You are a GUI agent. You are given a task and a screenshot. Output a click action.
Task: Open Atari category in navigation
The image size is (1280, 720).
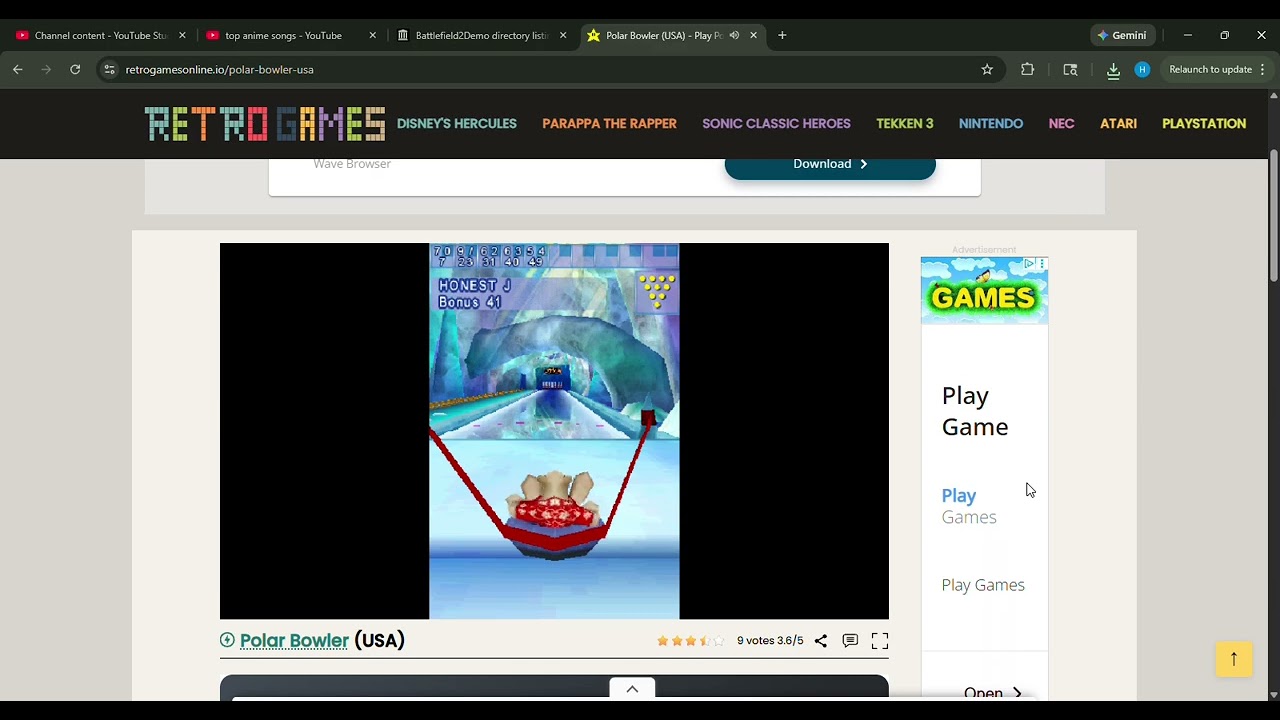1118,124
